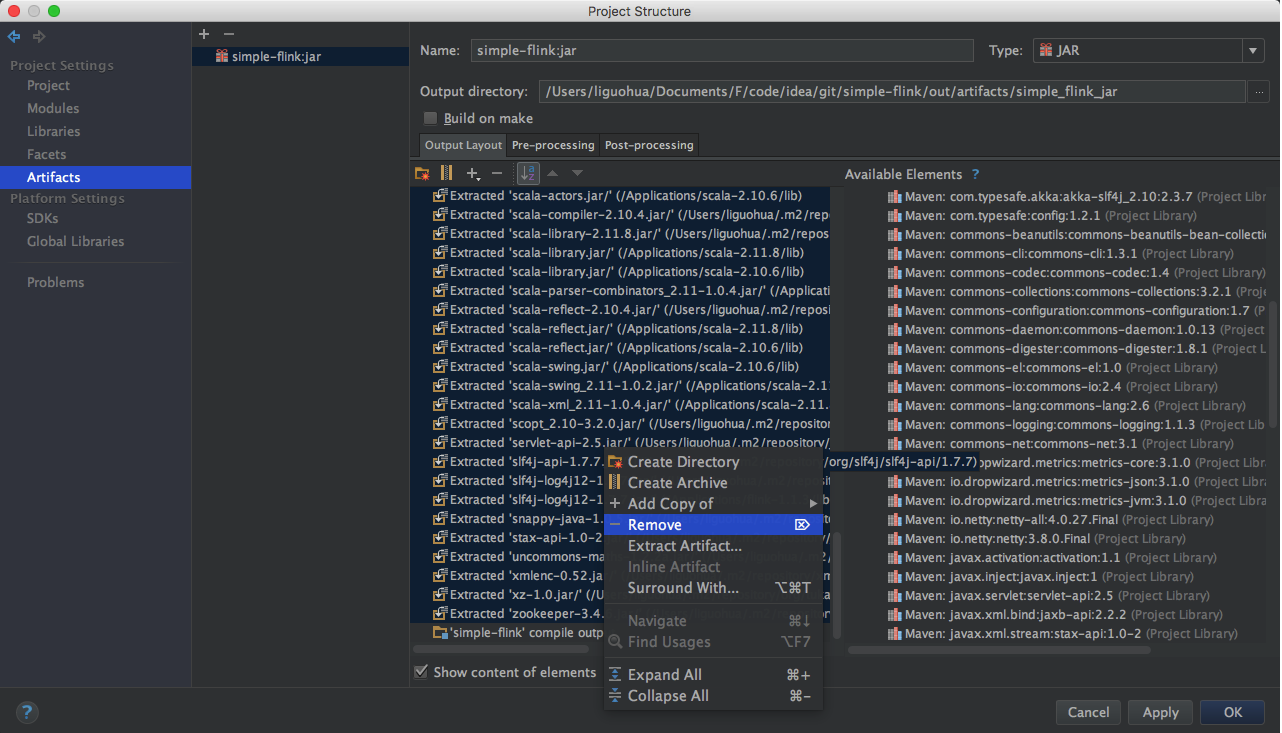The height and width of the screenshot is (733, 1282).
Task: Open help with the bottom-left question button
Action: pos(27,712)
